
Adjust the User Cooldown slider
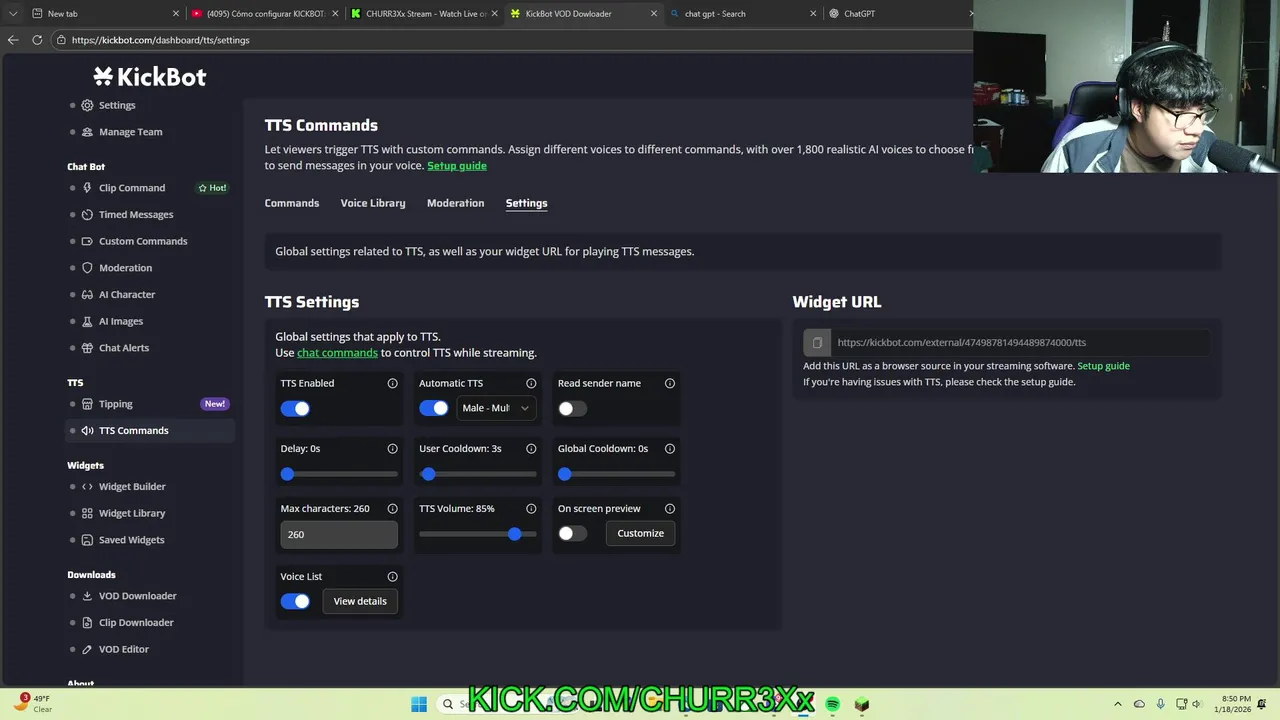[x=478, y=474]
